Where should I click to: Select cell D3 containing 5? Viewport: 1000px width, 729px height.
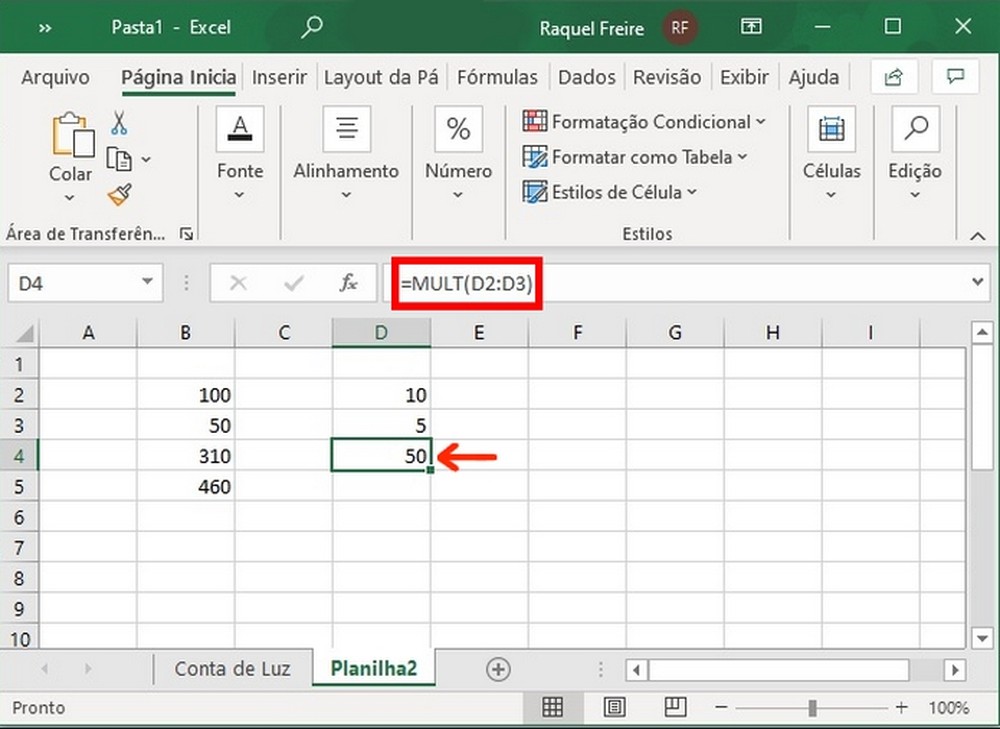(381, 425)
